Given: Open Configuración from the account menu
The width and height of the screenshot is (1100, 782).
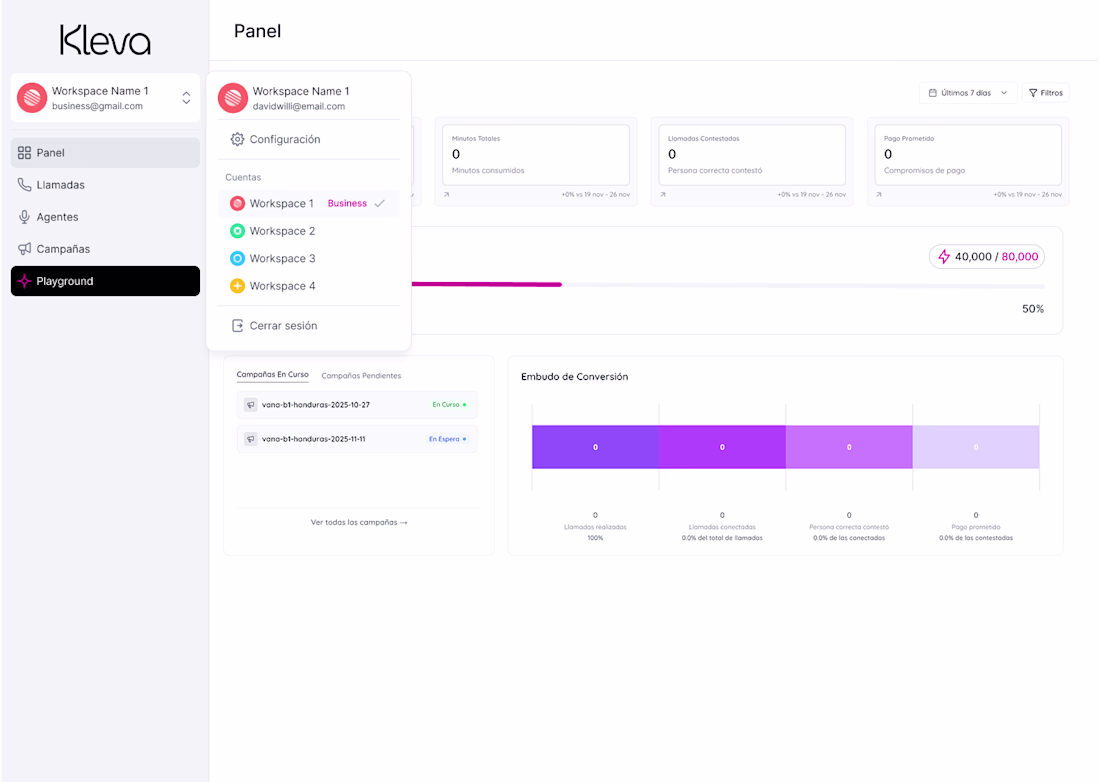Looking at the screenshot, I should [x=309, y=139].
